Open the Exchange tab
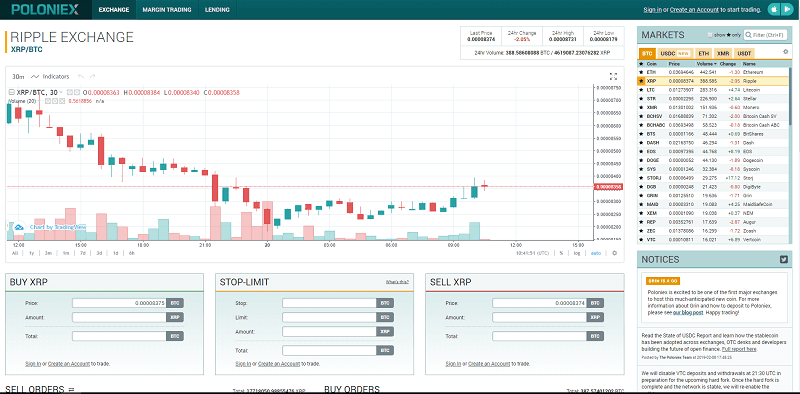This screenshot has width=800, height=394. (x=114, y=10)
